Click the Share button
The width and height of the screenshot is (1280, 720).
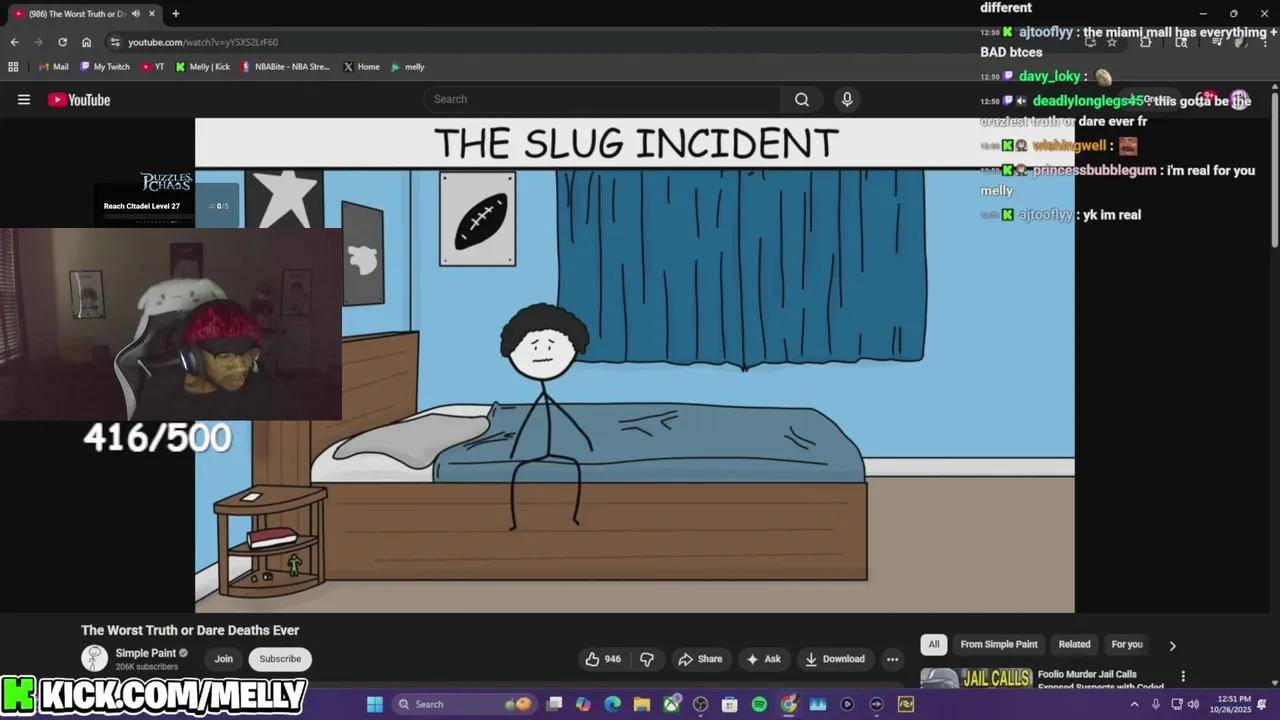click(700, 659)
